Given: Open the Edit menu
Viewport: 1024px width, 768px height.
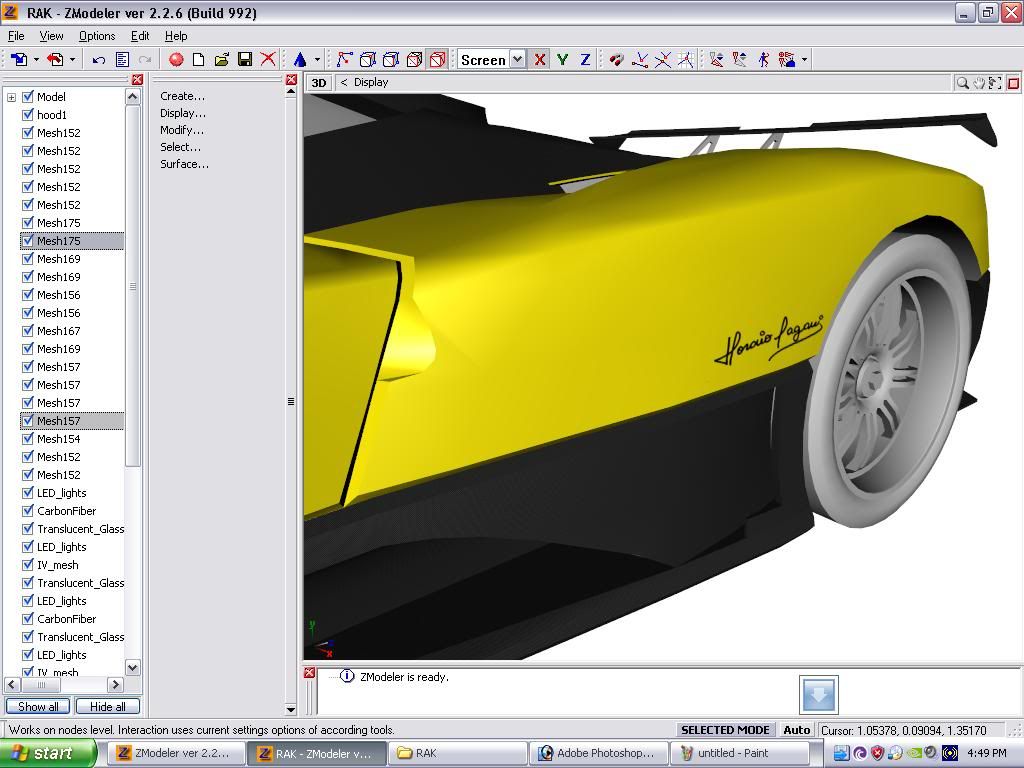Looking at the screenshot, I should [140, 36].
